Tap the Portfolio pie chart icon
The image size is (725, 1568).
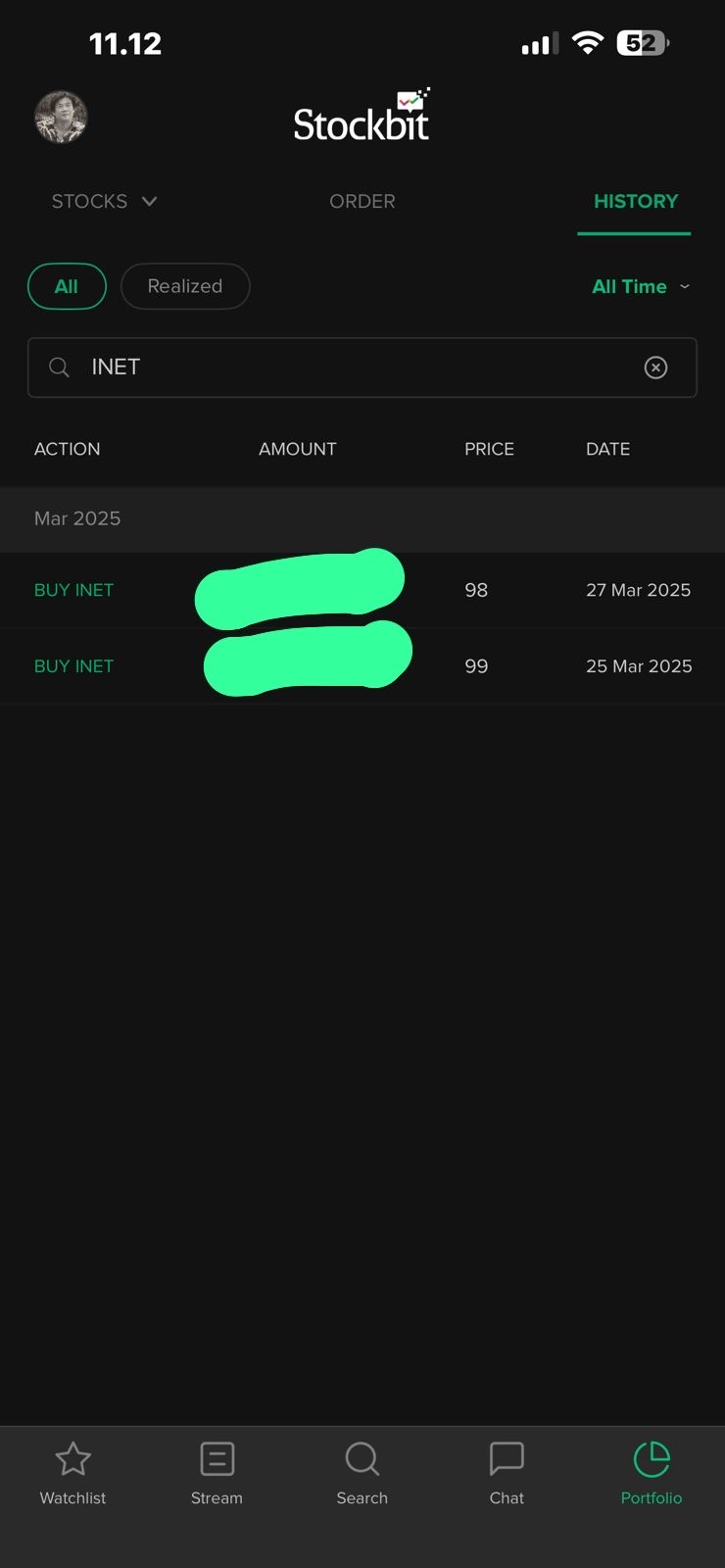pos(651,1460)
